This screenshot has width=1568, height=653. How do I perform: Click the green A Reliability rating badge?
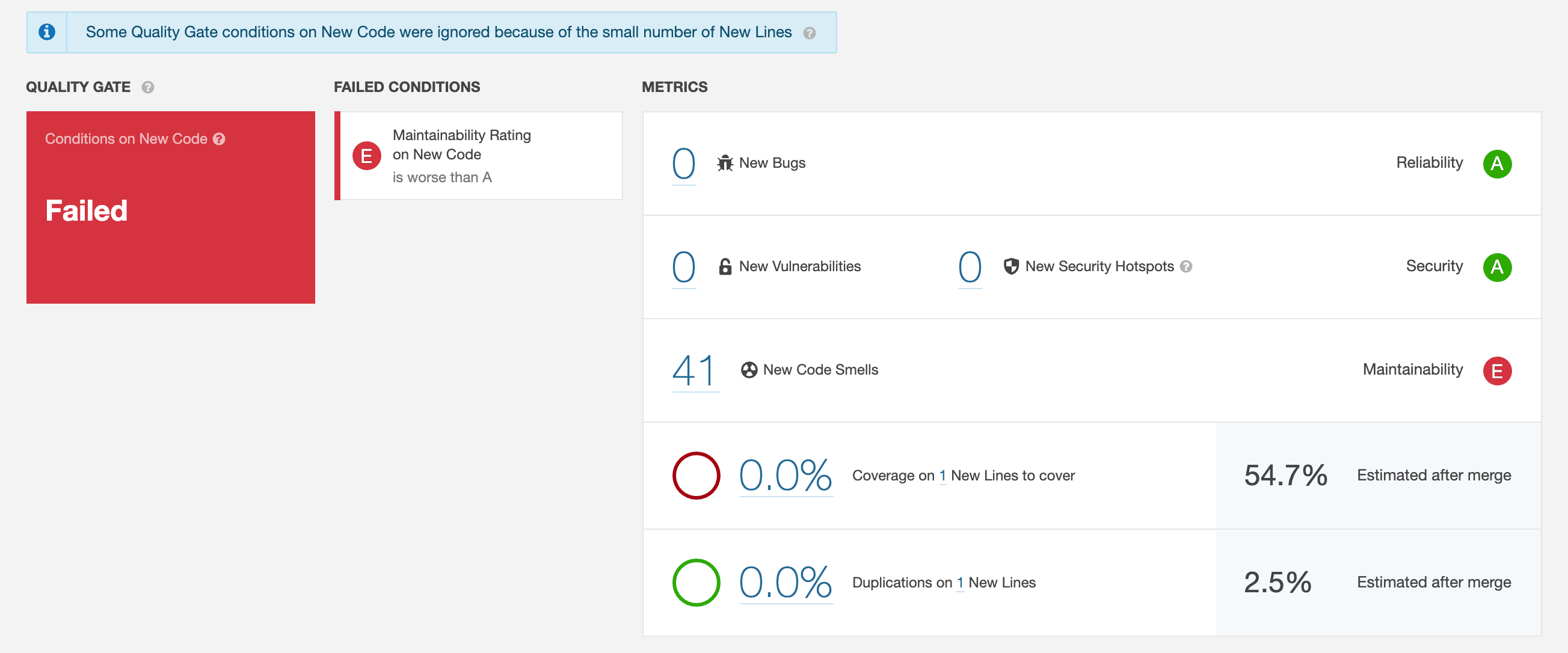click(x=1497, y=164)
